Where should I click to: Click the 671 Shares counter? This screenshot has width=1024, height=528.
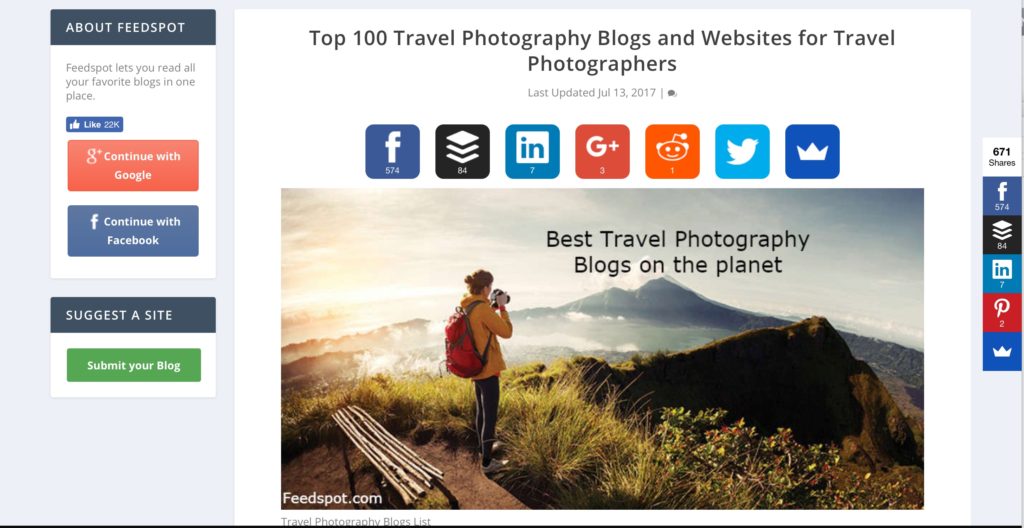tap(1002, 157)
